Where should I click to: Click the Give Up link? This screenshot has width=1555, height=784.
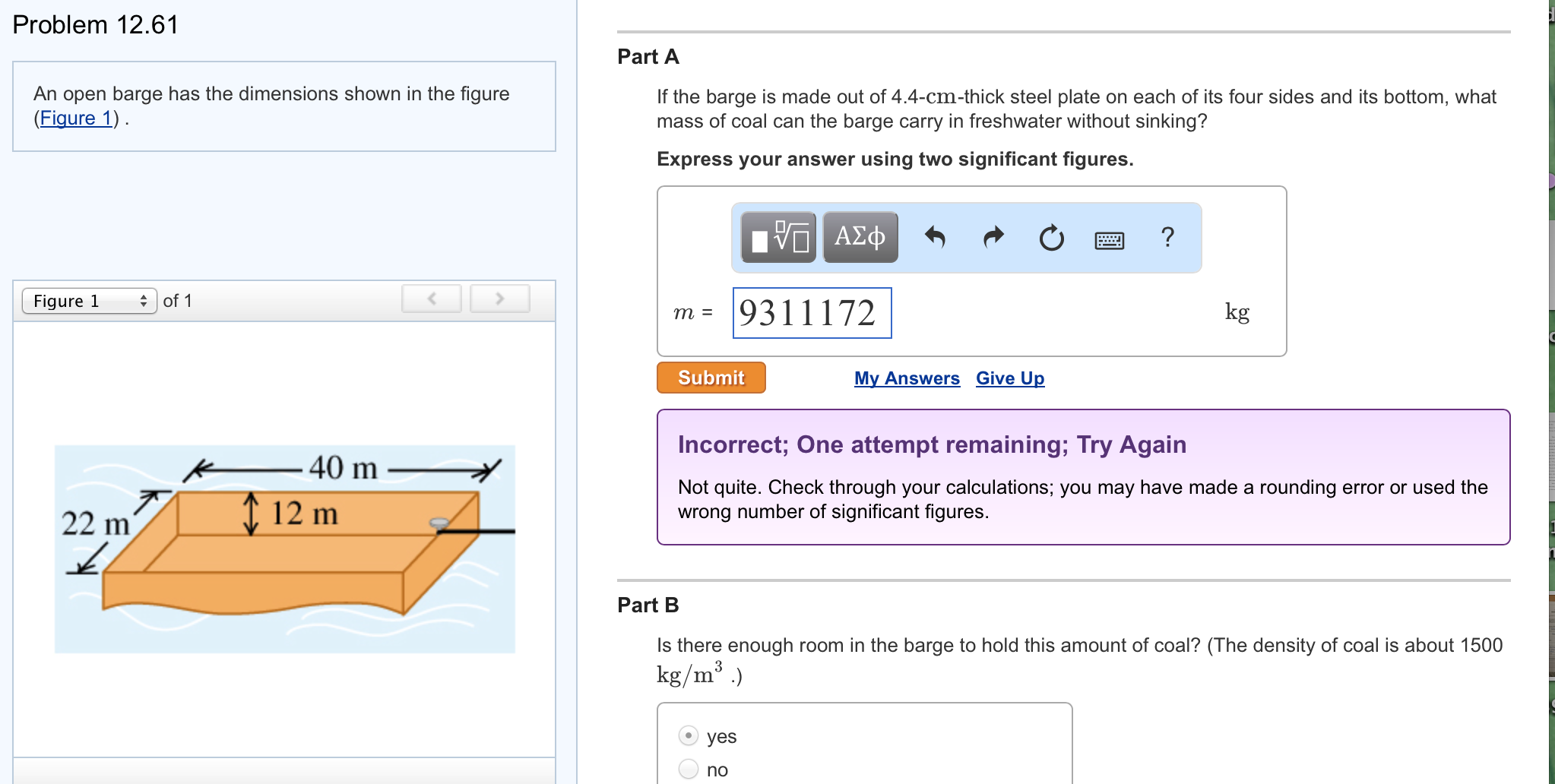[x=1009, y=378]
